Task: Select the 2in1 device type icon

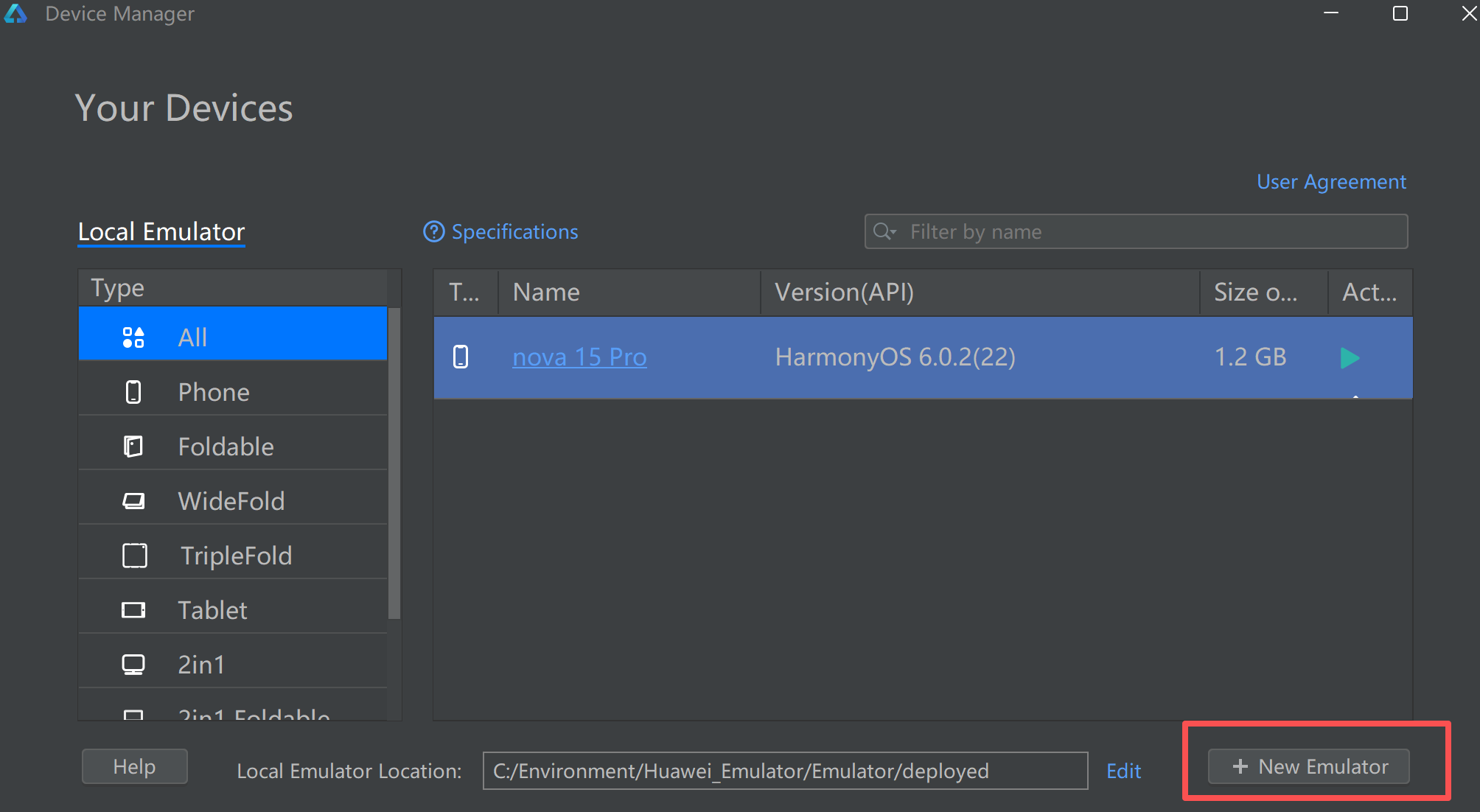Action: [133, 665]
